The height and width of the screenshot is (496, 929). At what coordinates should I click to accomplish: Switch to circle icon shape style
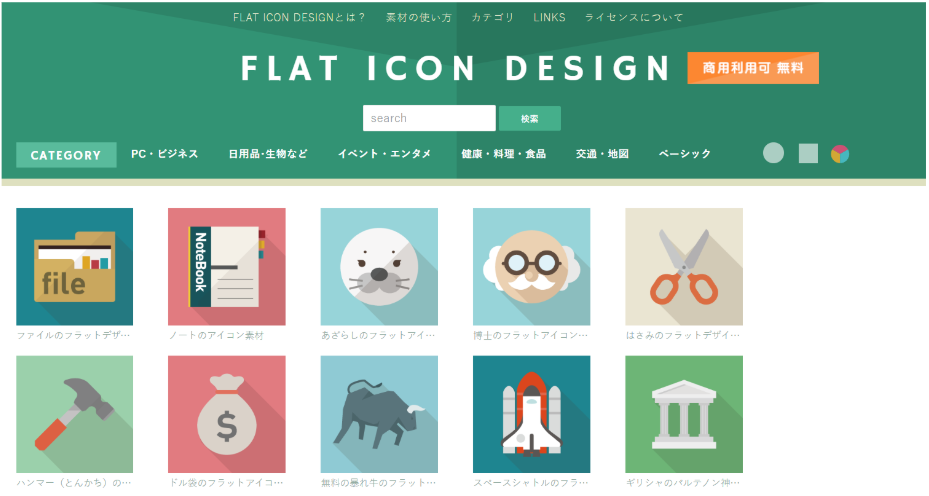(773, 153)
